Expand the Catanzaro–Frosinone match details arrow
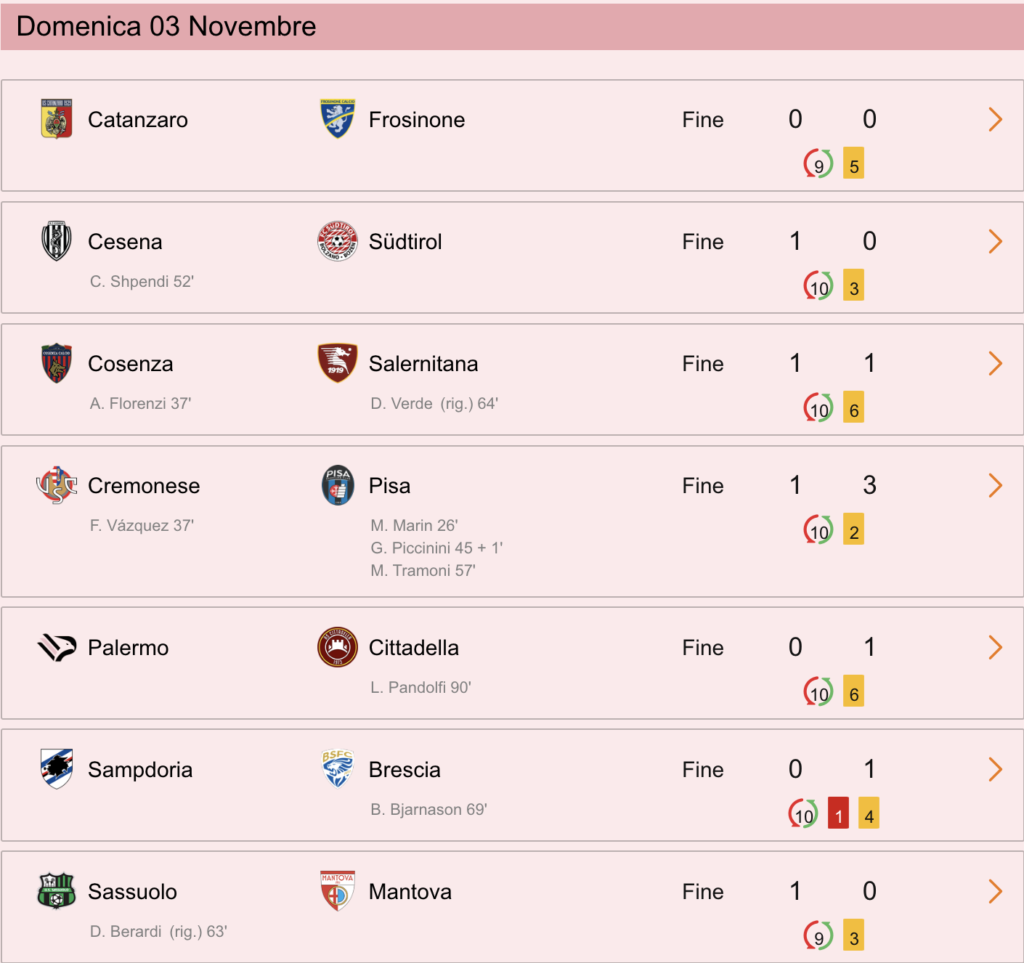 point(995,119)
